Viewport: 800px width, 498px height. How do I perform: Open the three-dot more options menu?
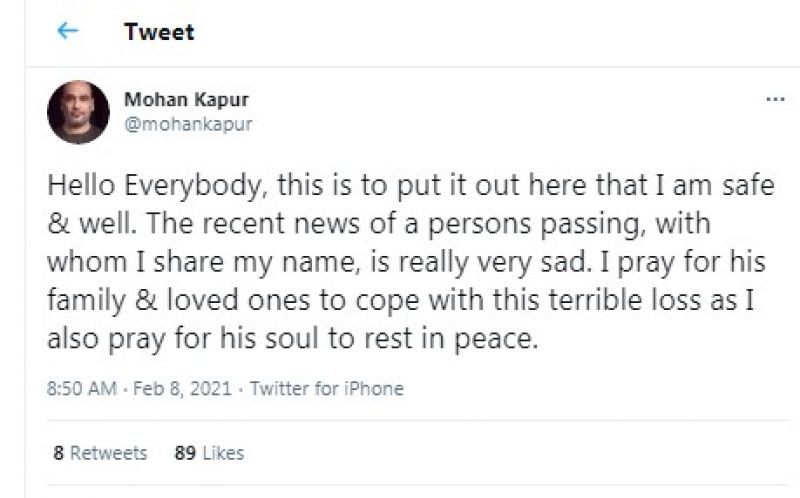[x=774, y=100]
